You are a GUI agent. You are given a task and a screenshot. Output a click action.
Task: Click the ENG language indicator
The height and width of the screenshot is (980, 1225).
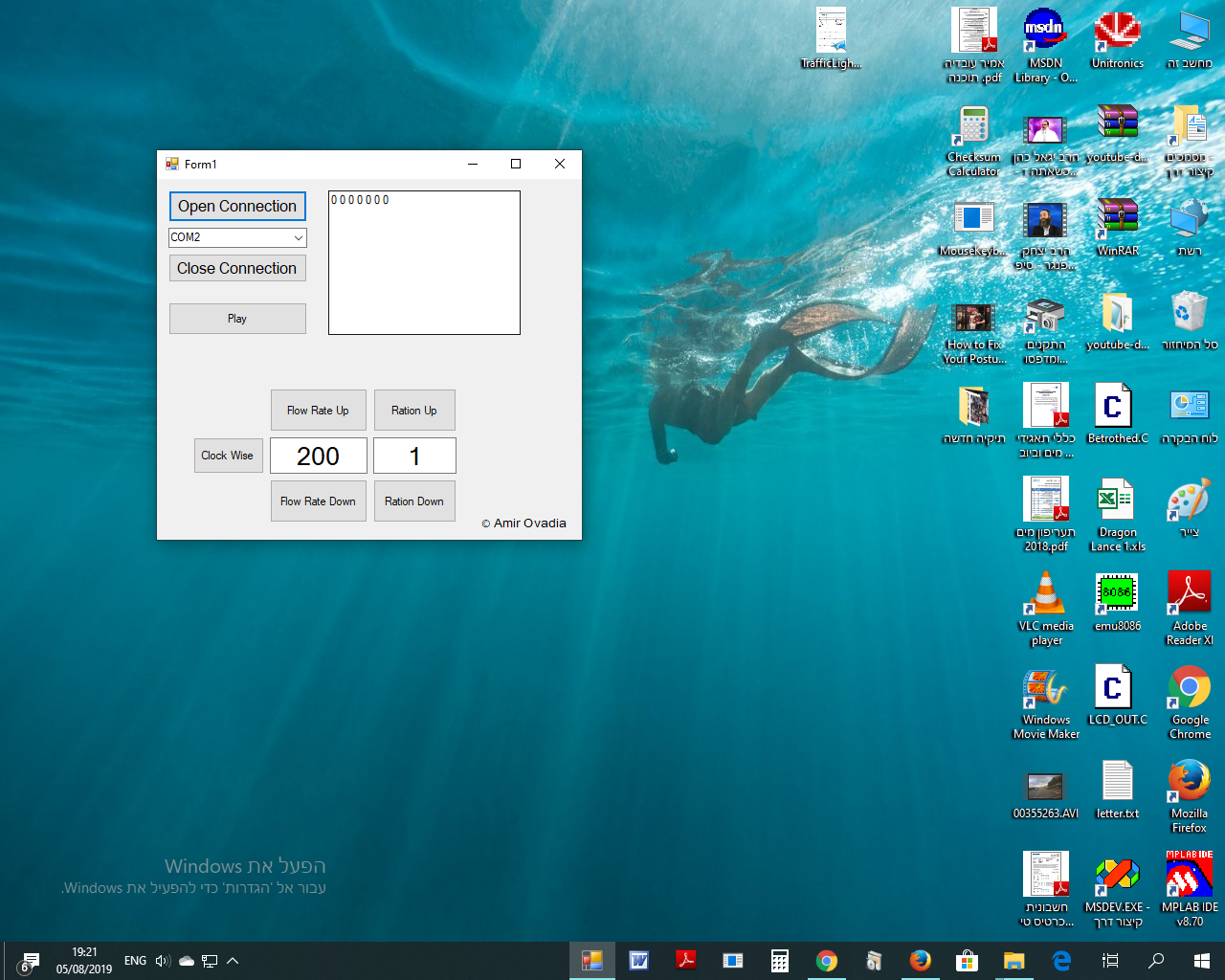coord(135,961)
